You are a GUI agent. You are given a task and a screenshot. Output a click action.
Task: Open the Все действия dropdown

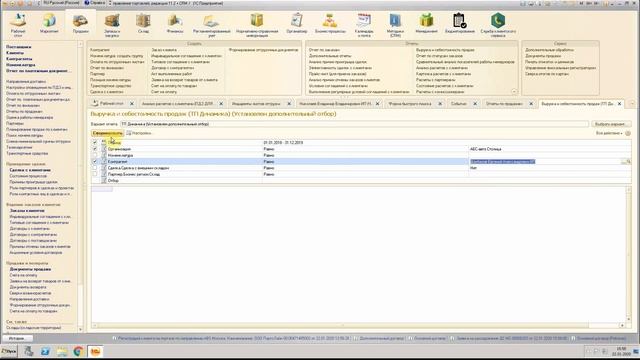(x=609, y=133)
